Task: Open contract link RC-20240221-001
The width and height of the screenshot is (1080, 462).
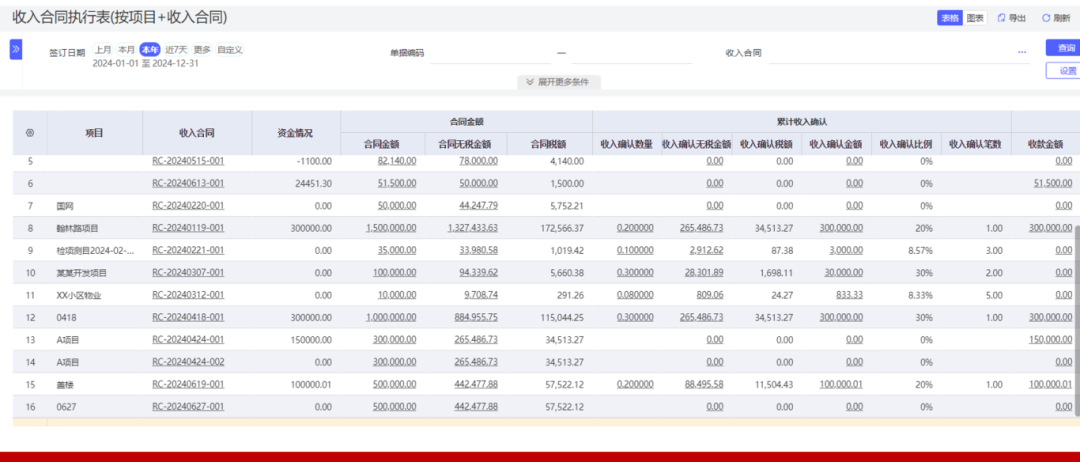Action: (x=187, y=251)
